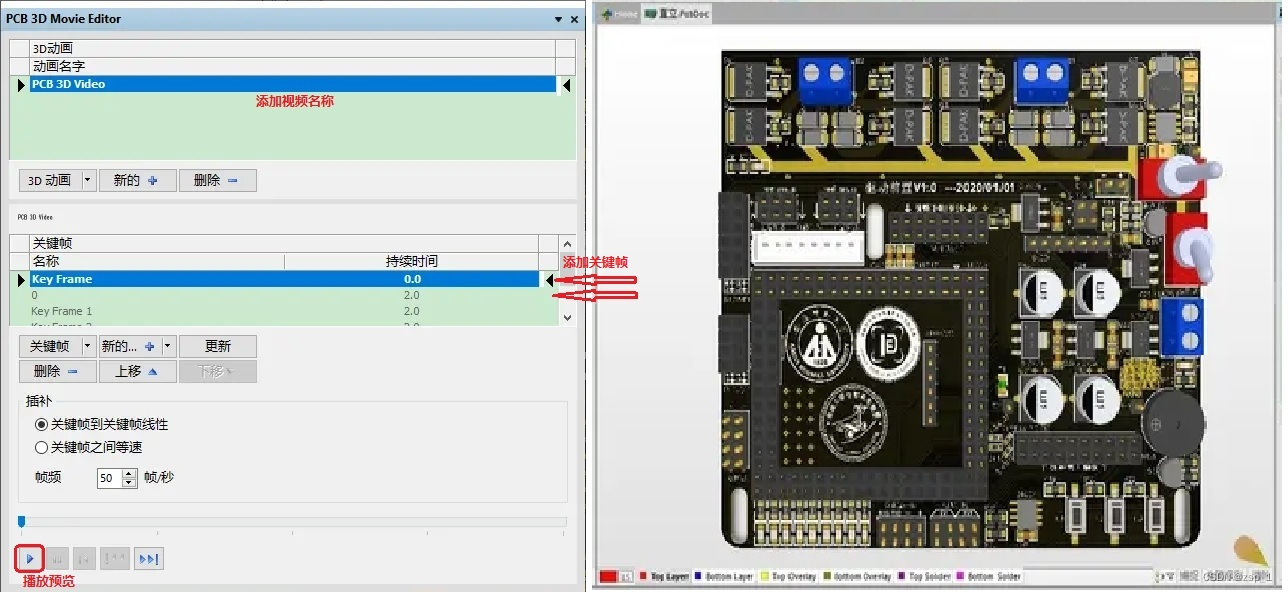This screenshot has height=592, width=1288.
Task: Switch to the Top Layer tab
Action: tap(663, 577)
